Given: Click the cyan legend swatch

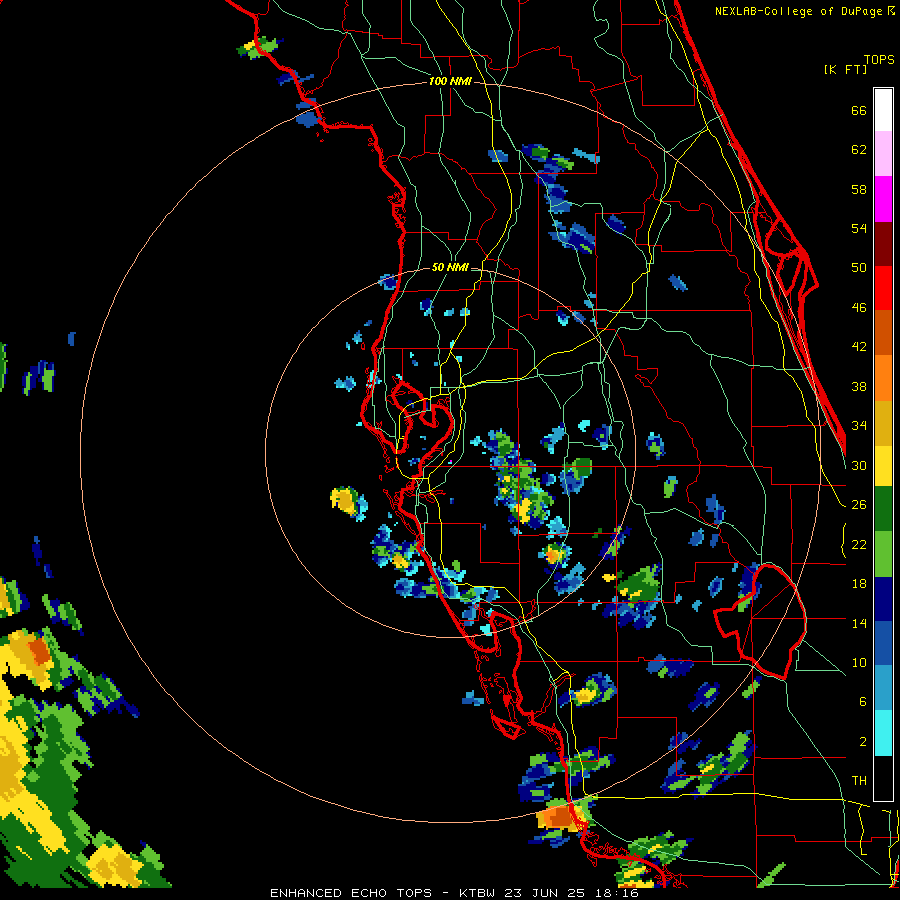Looking at the screenshot, I should [x=883, y=733].
